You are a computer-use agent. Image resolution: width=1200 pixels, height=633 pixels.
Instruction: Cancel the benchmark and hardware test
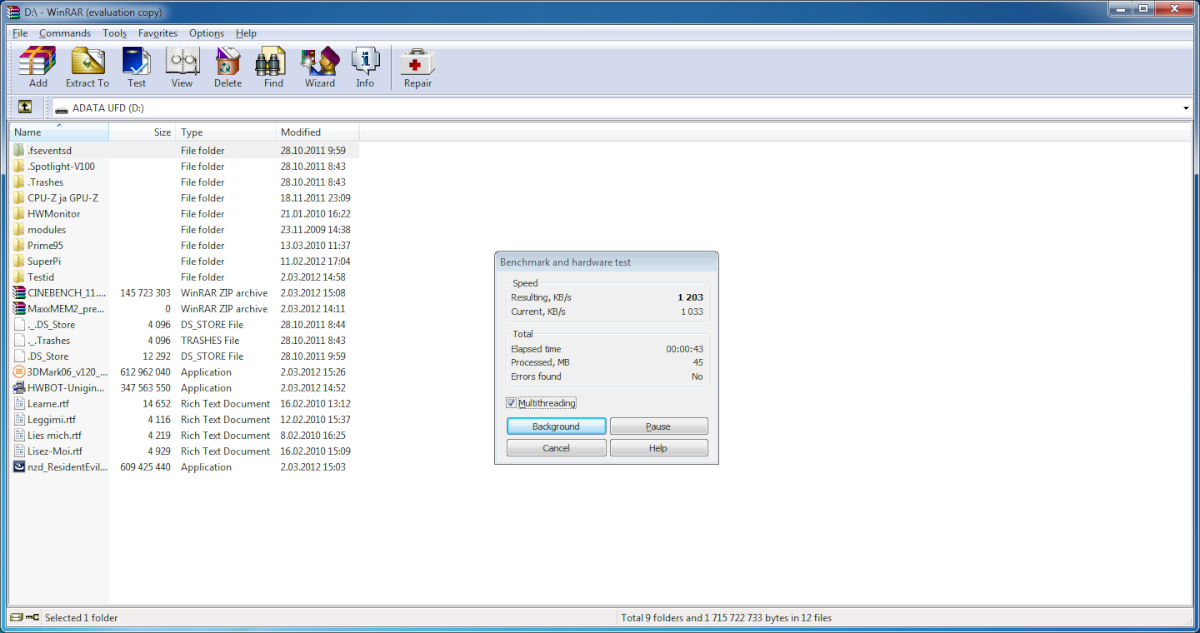(556, 448)
